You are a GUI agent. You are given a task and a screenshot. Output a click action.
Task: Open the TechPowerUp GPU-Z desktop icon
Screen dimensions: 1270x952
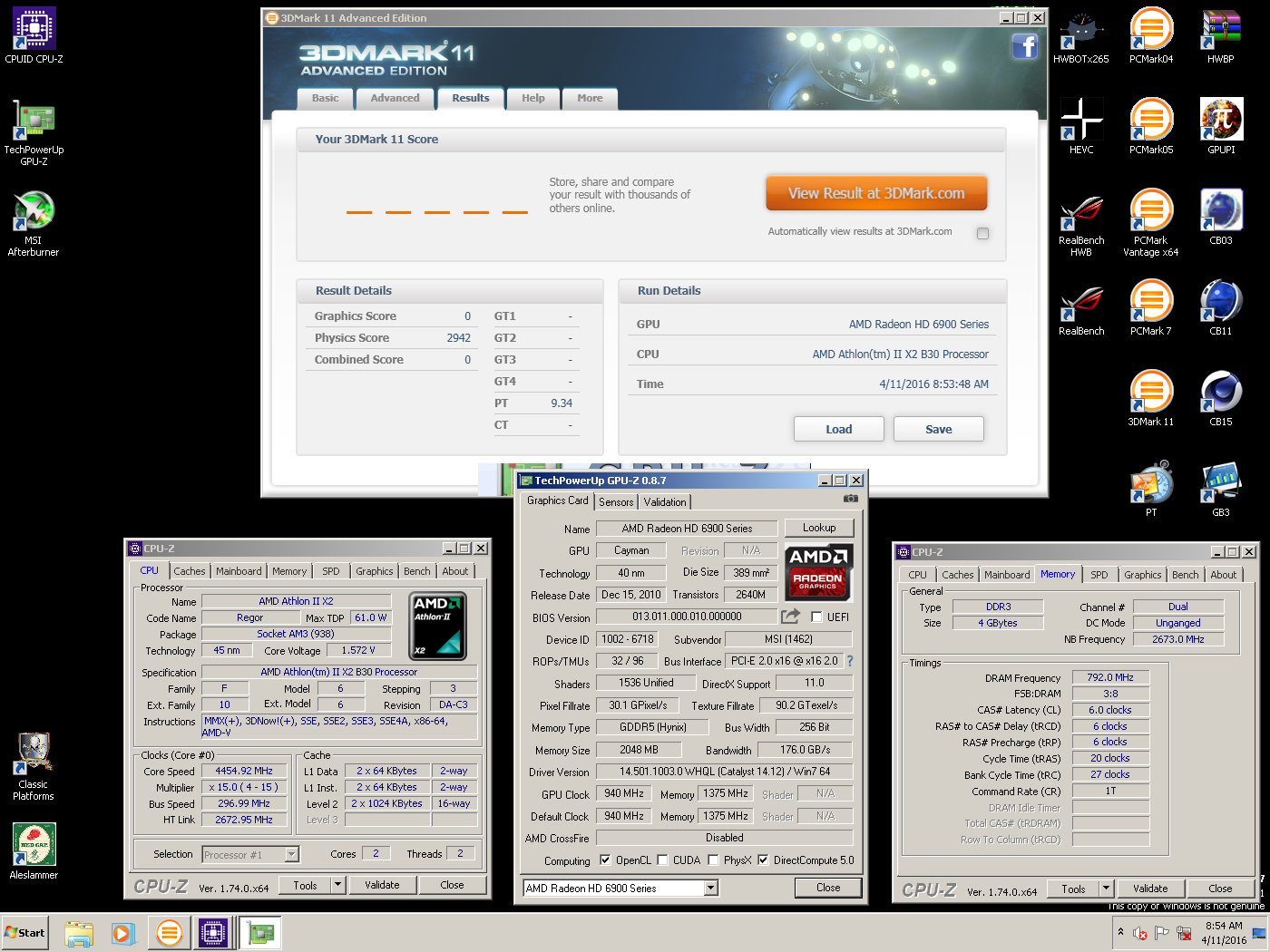pos(34,133)
